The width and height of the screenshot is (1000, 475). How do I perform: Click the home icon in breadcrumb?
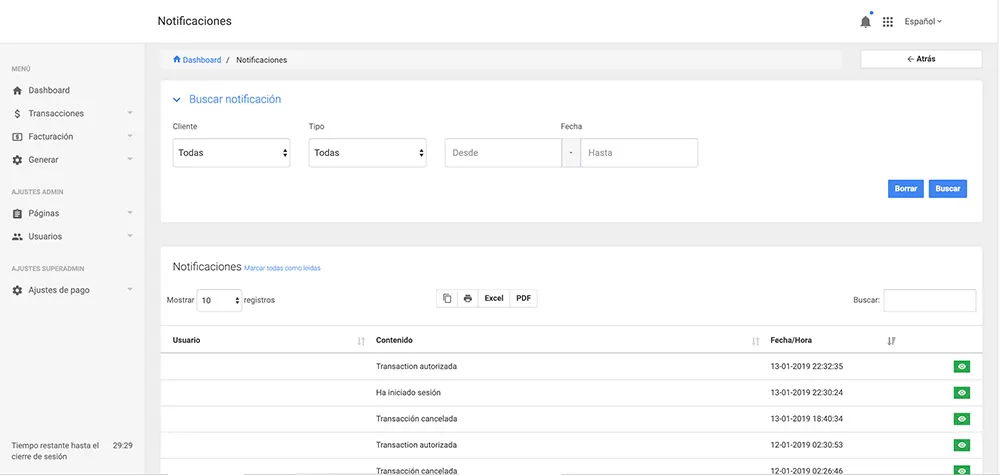tap(177, 60)
